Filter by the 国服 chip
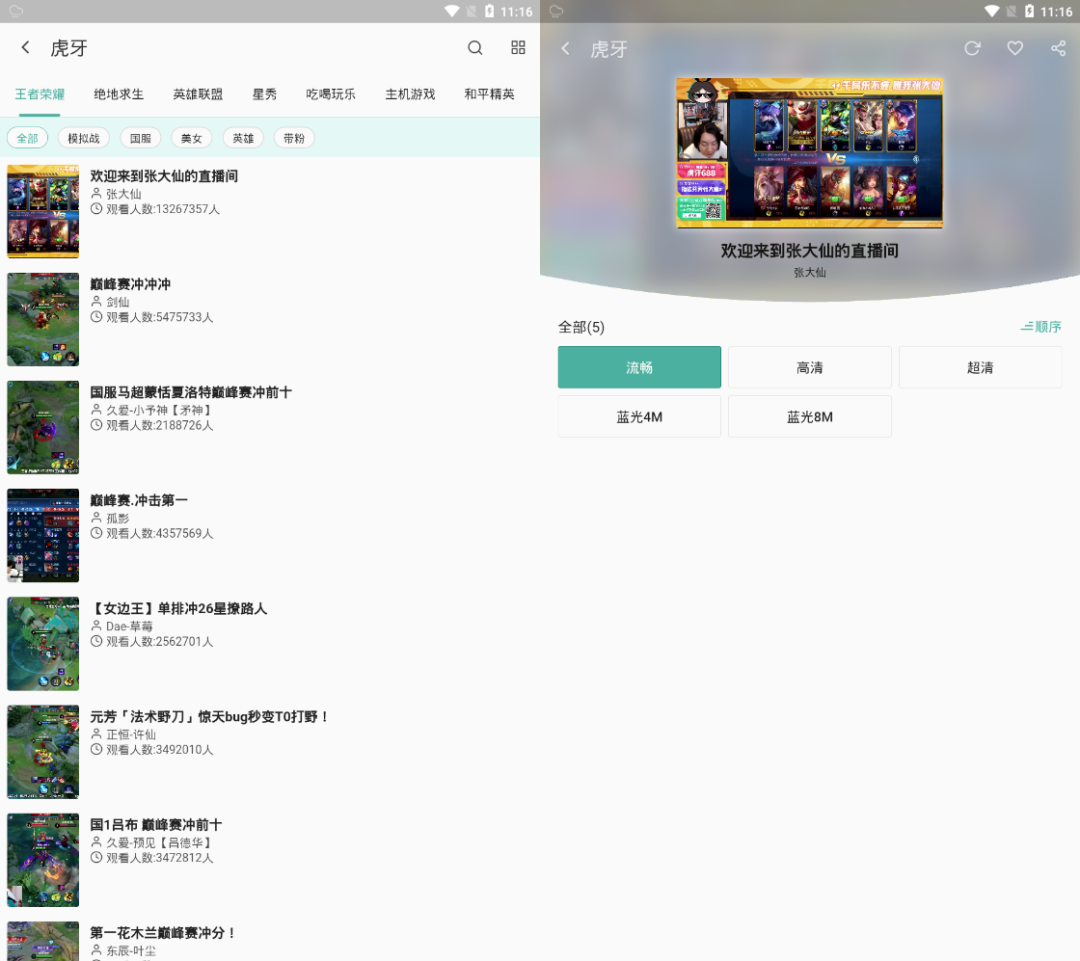1080x961 pixels. [x=141, y=138]
